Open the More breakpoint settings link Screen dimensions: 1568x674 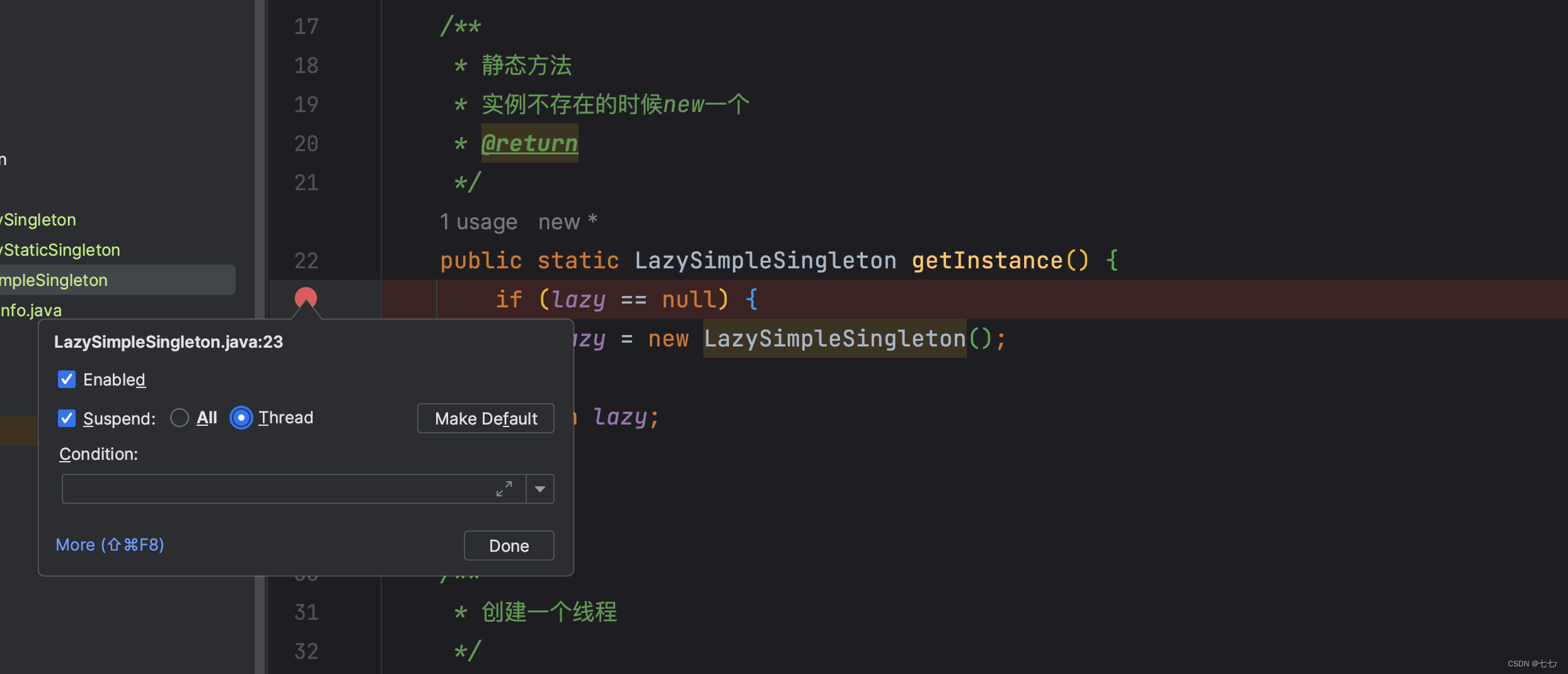[110, 544]
